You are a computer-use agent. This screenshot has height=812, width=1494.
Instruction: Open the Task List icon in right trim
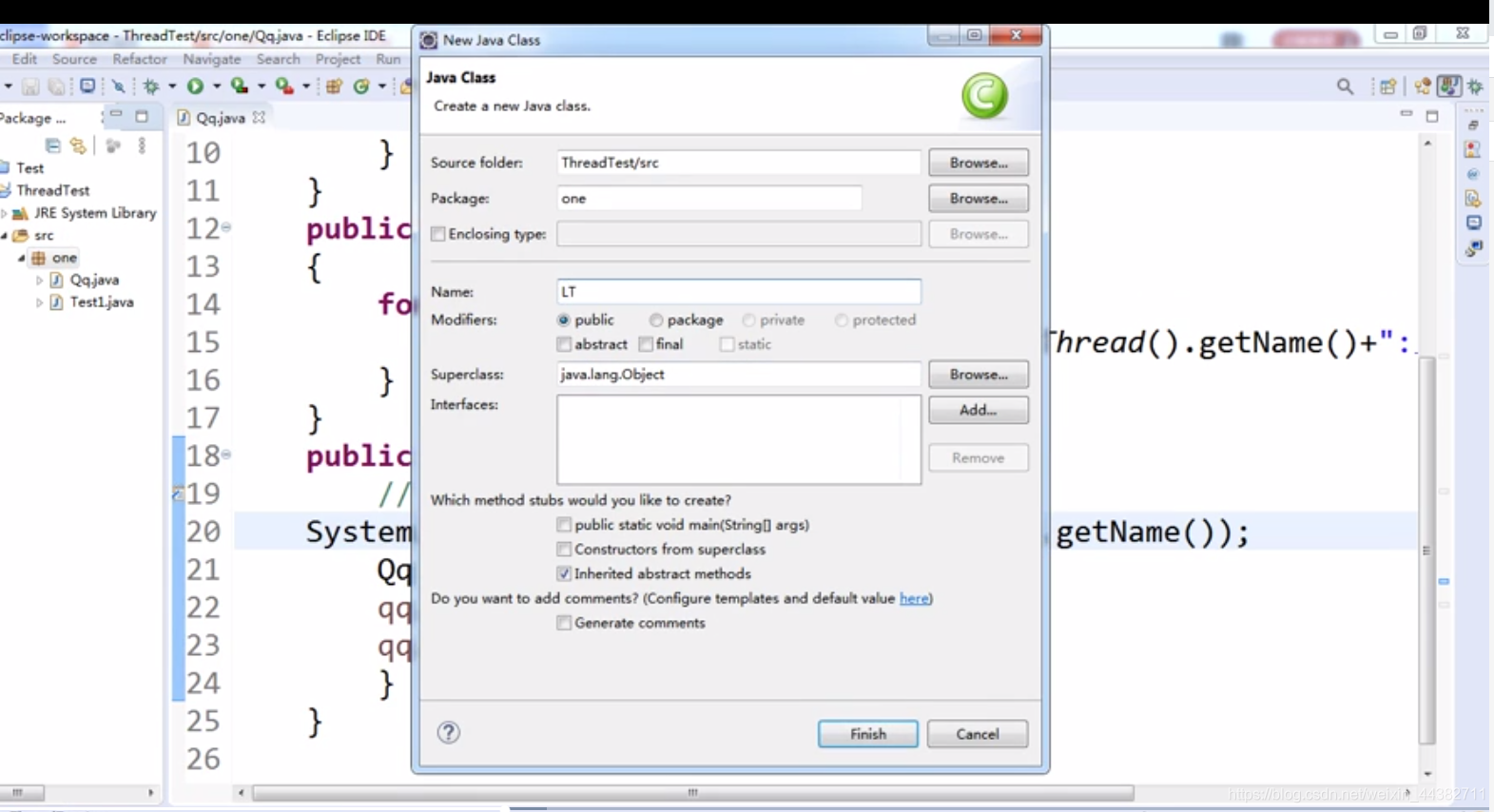1473,150
